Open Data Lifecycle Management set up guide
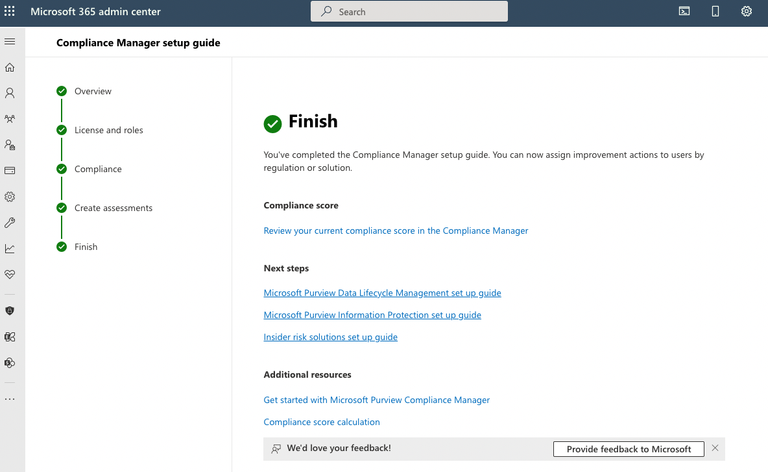Image resolution: width=768 pixels, height=472 pixels. pyautogui.click(x=382, y=293)
